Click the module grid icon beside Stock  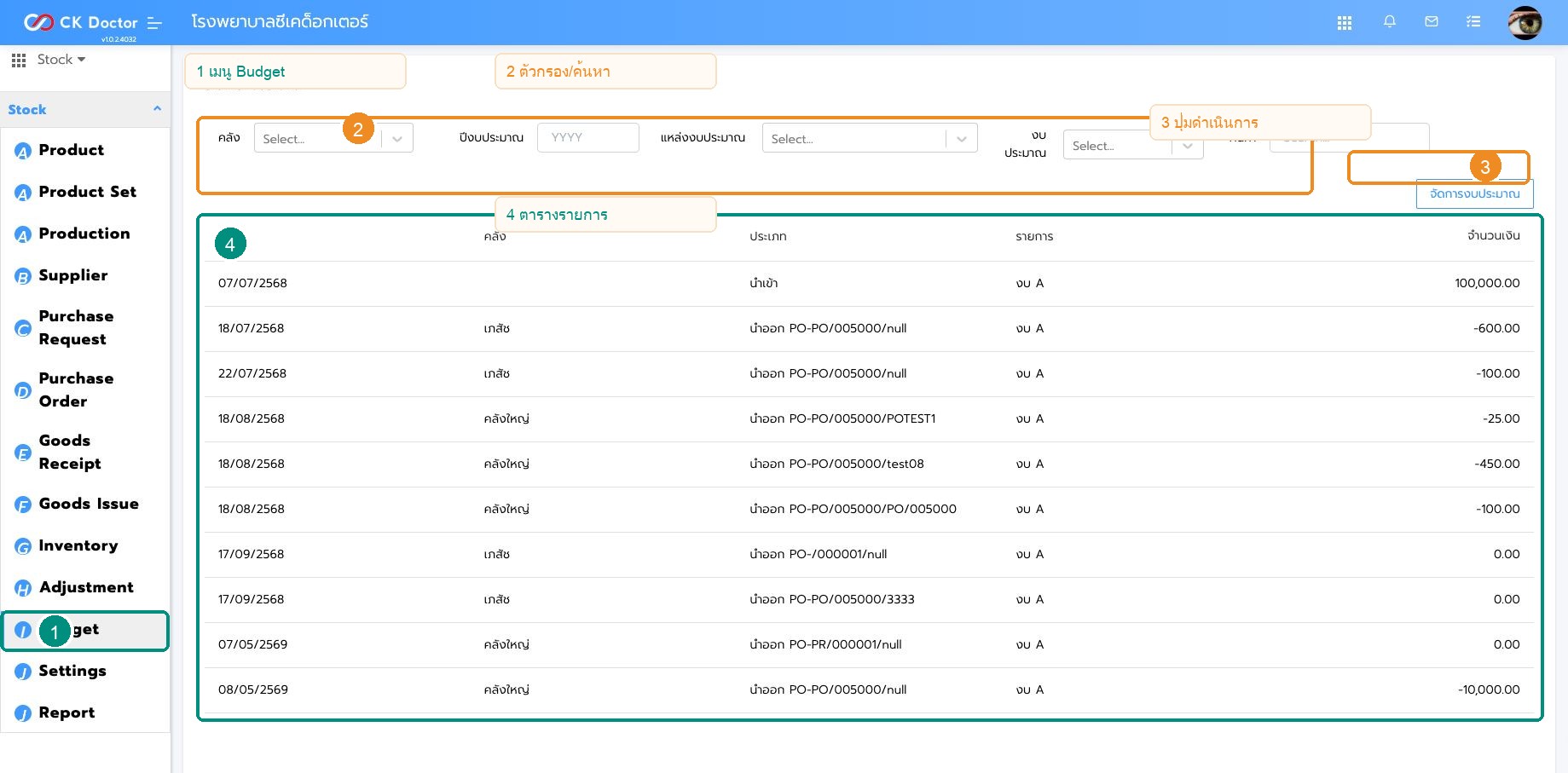(19, 60)
